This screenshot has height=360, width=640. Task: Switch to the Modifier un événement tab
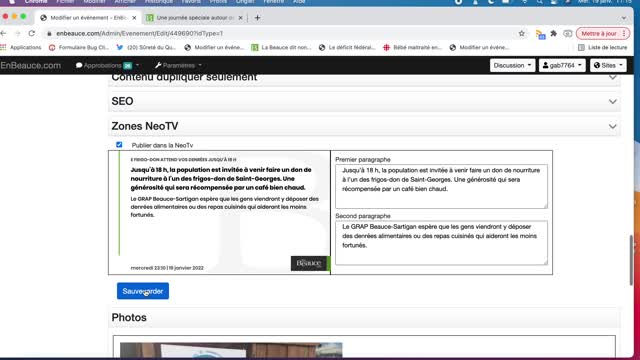(88, 18)
